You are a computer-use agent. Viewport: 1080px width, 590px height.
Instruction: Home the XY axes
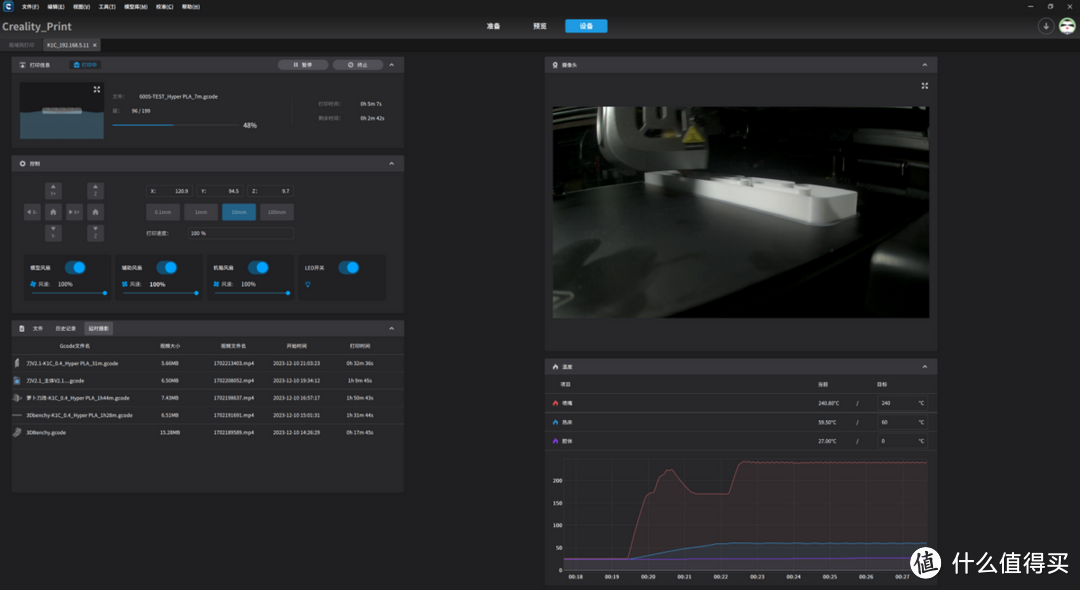point(53,212)
